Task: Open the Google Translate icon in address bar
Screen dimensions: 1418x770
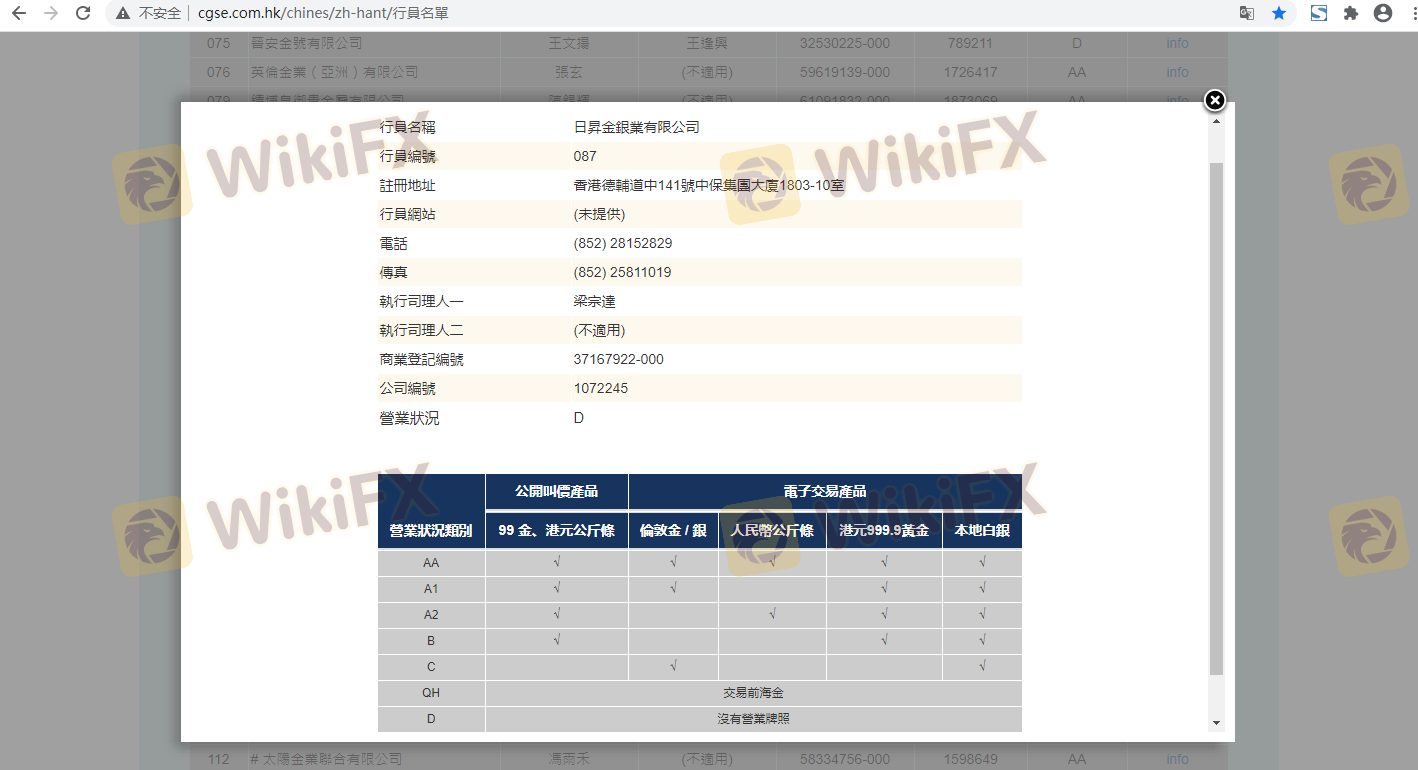Action: pyautogui.click(x=1246, y=14)
